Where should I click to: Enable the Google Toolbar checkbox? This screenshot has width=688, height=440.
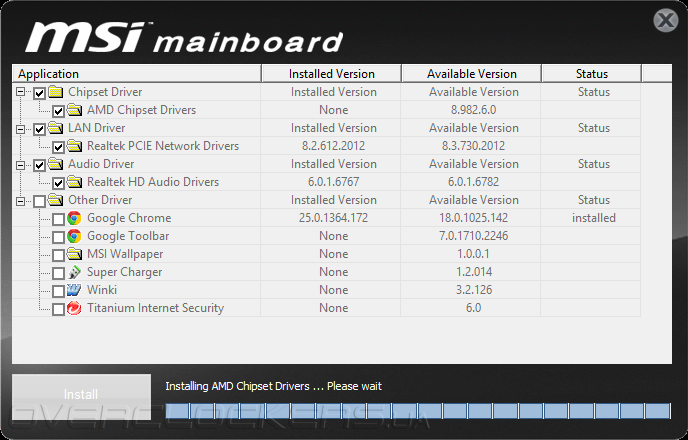point(58,237)
